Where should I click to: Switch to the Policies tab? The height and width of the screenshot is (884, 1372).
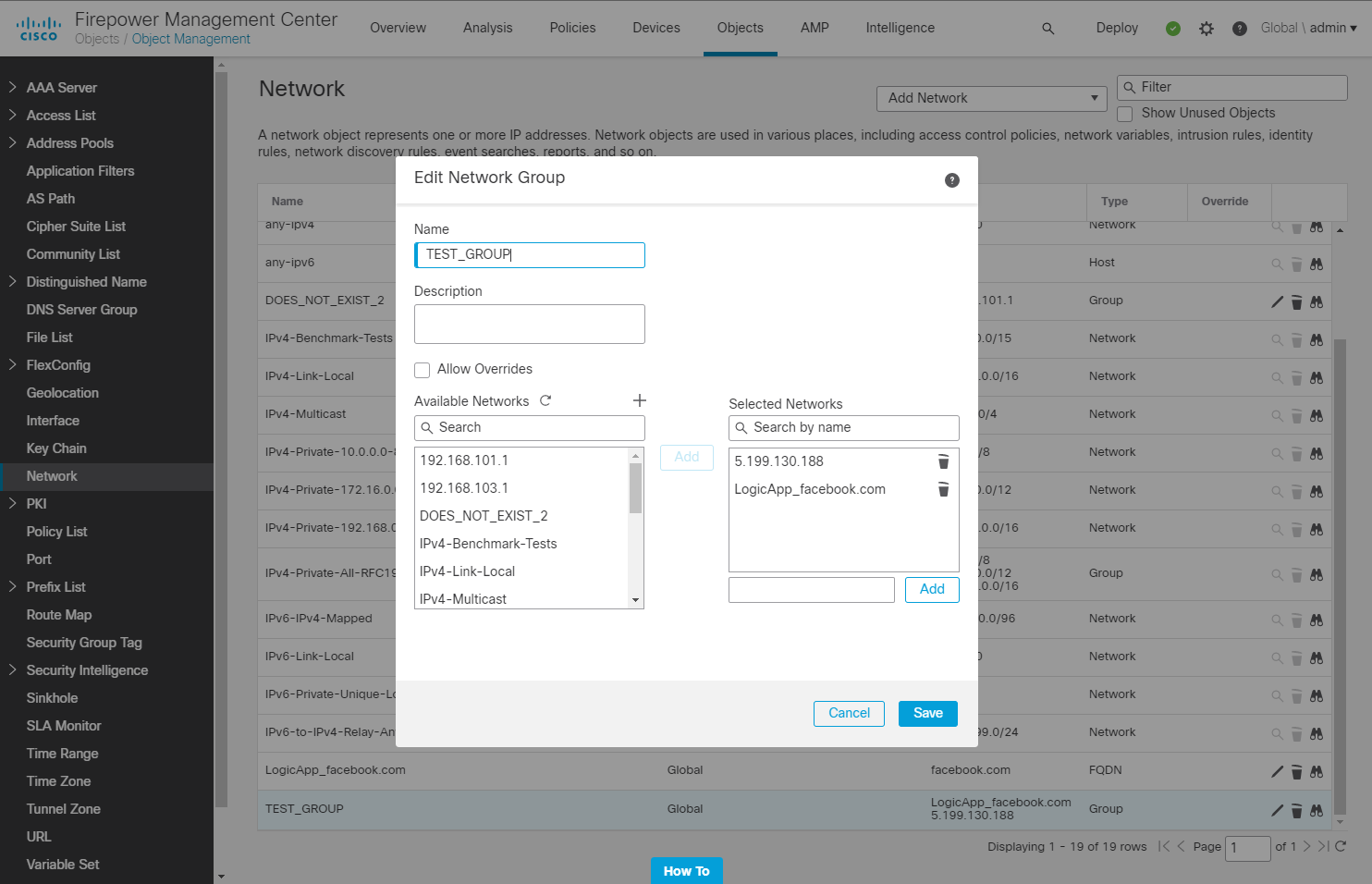point(572,28)
